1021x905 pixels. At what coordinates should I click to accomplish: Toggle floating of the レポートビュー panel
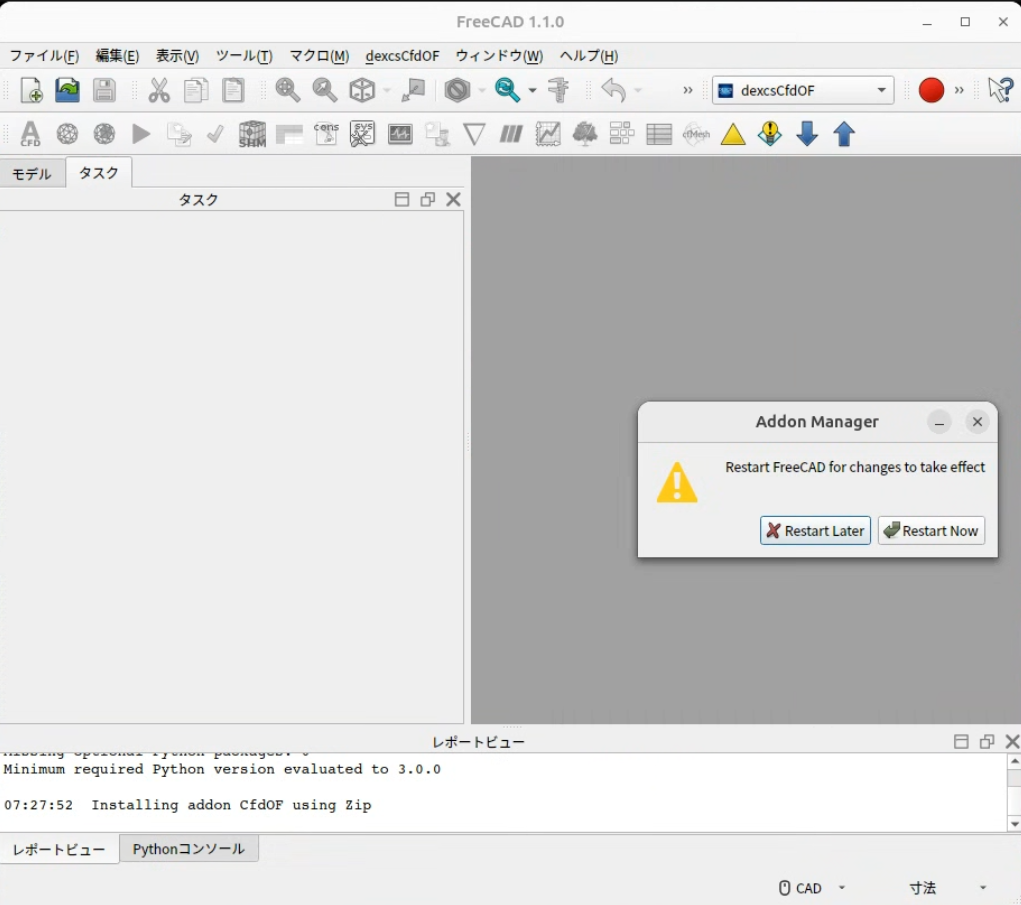986,742
